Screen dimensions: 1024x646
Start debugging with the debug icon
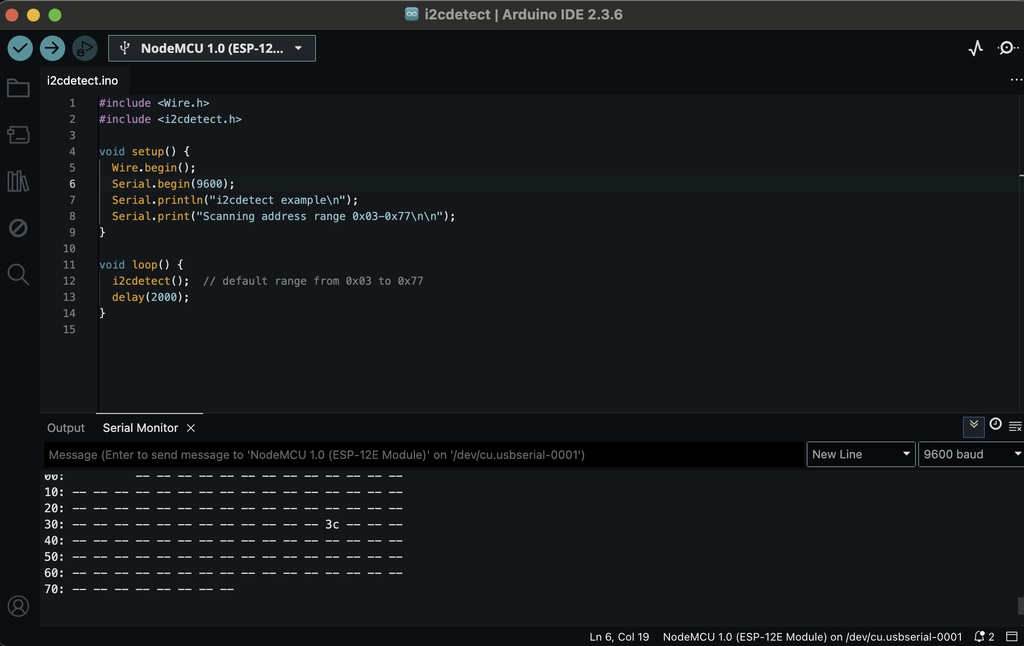tap(85, 48)
